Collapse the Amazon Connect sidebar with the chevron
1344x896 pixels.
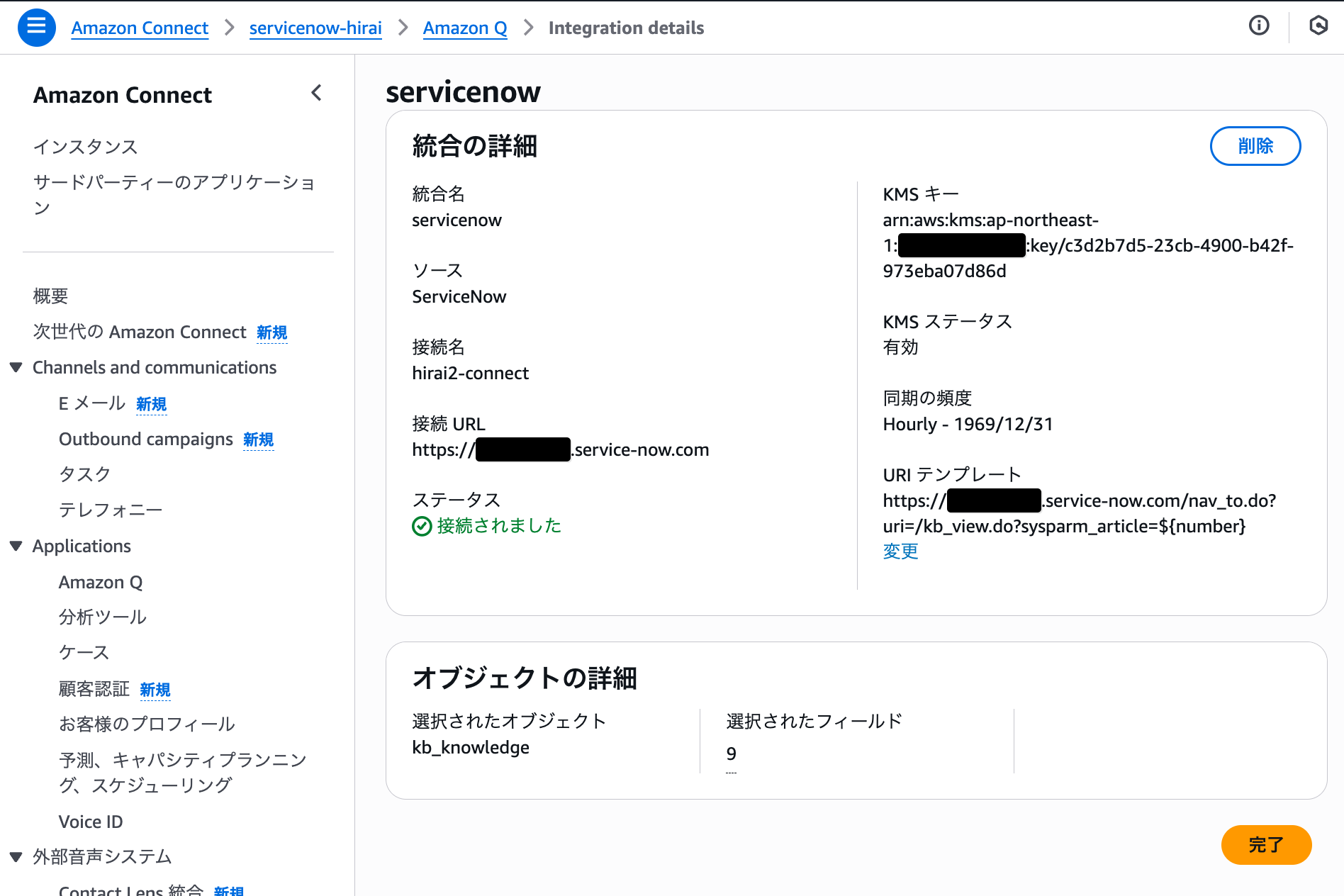coord(316,93)
